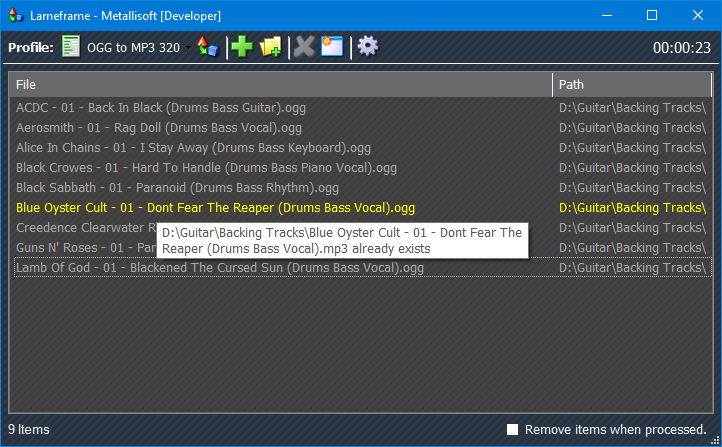Select Black Sabbath Paranoid track row

[x=177, y=187]
